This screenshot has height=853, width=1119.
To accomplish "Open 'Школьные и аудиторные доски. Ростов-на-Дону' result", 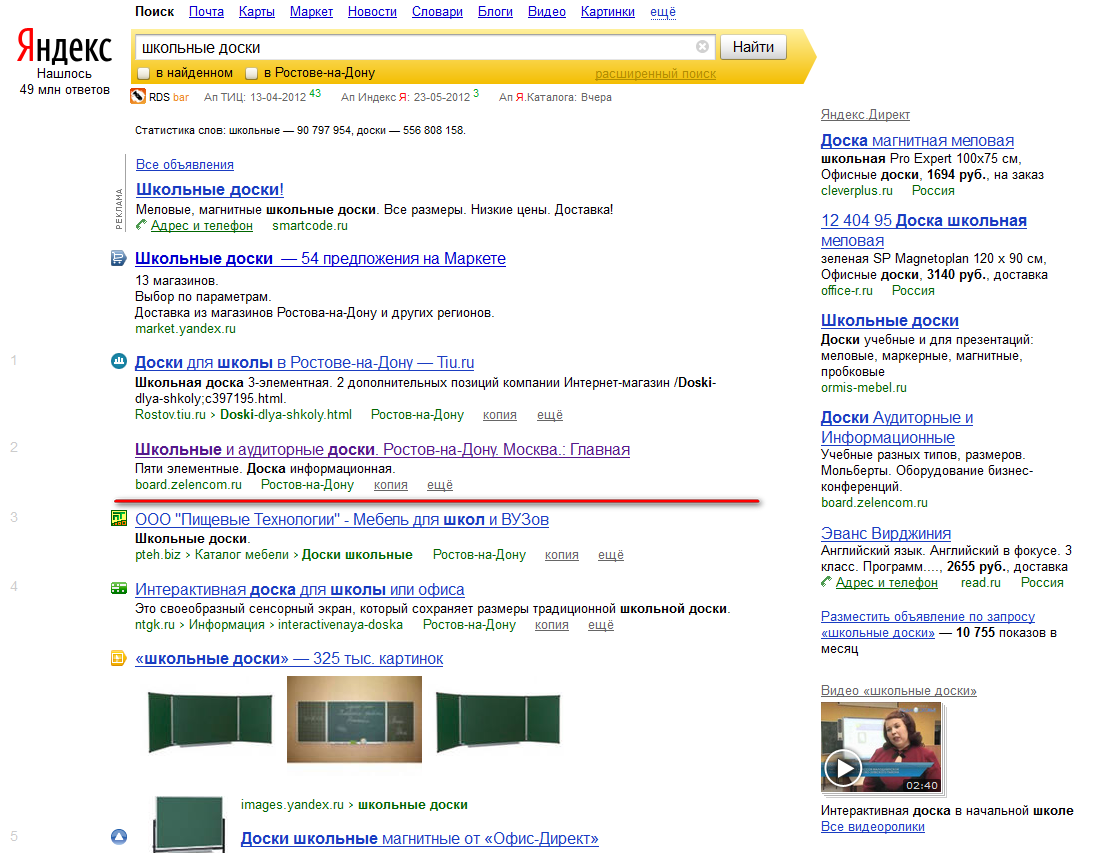I will coord(383,449).
